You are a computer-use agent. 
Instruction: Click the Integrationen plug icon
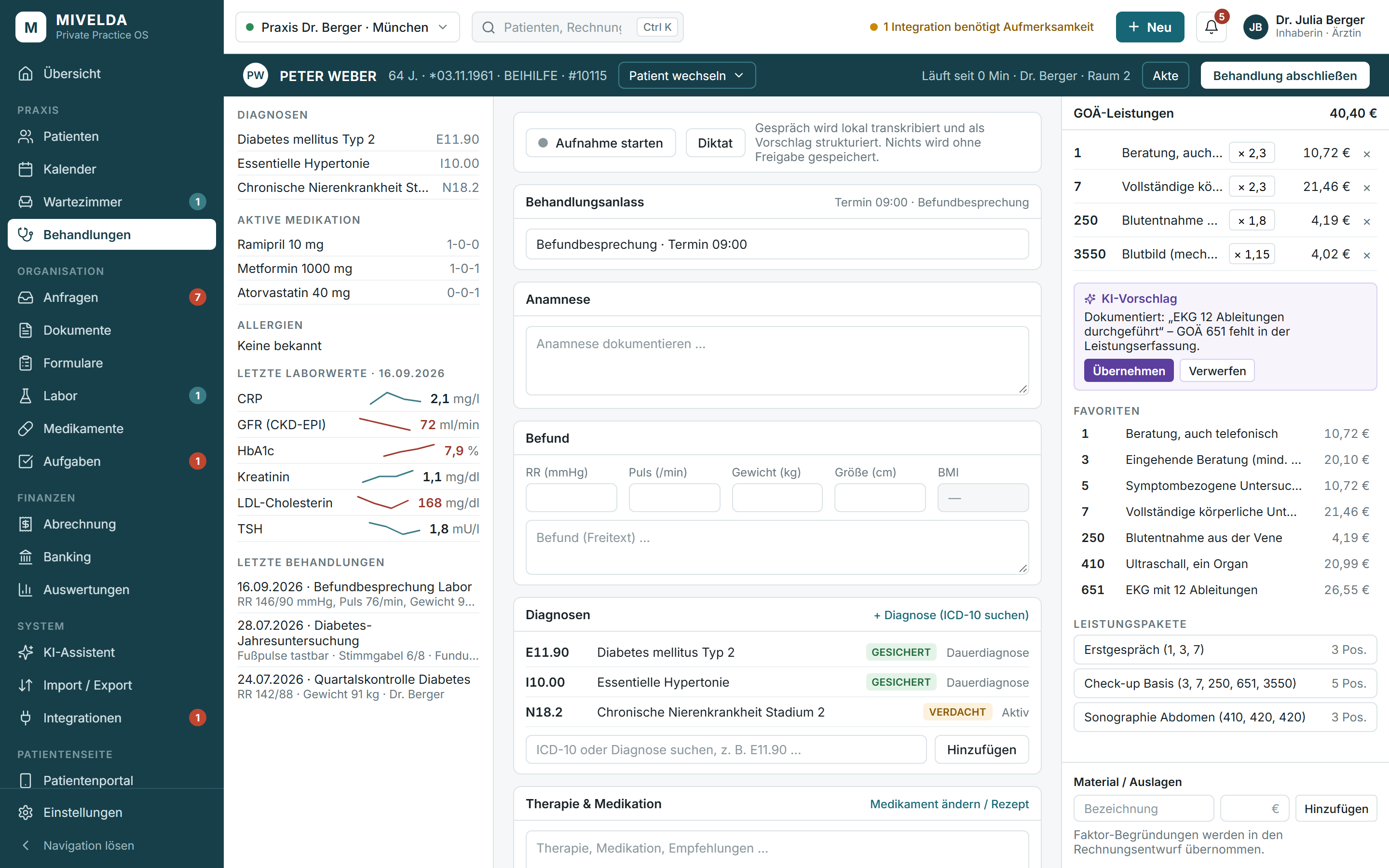[x=25, y=717]
